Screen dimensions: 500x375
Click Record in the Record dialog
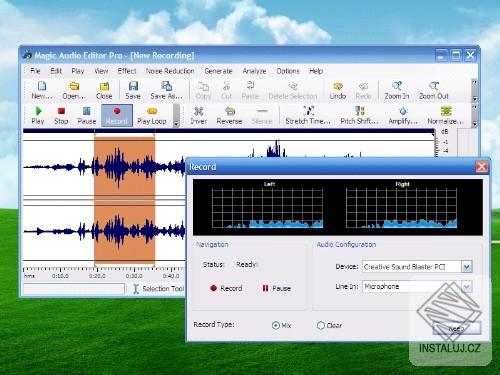(x=226, y=288)
